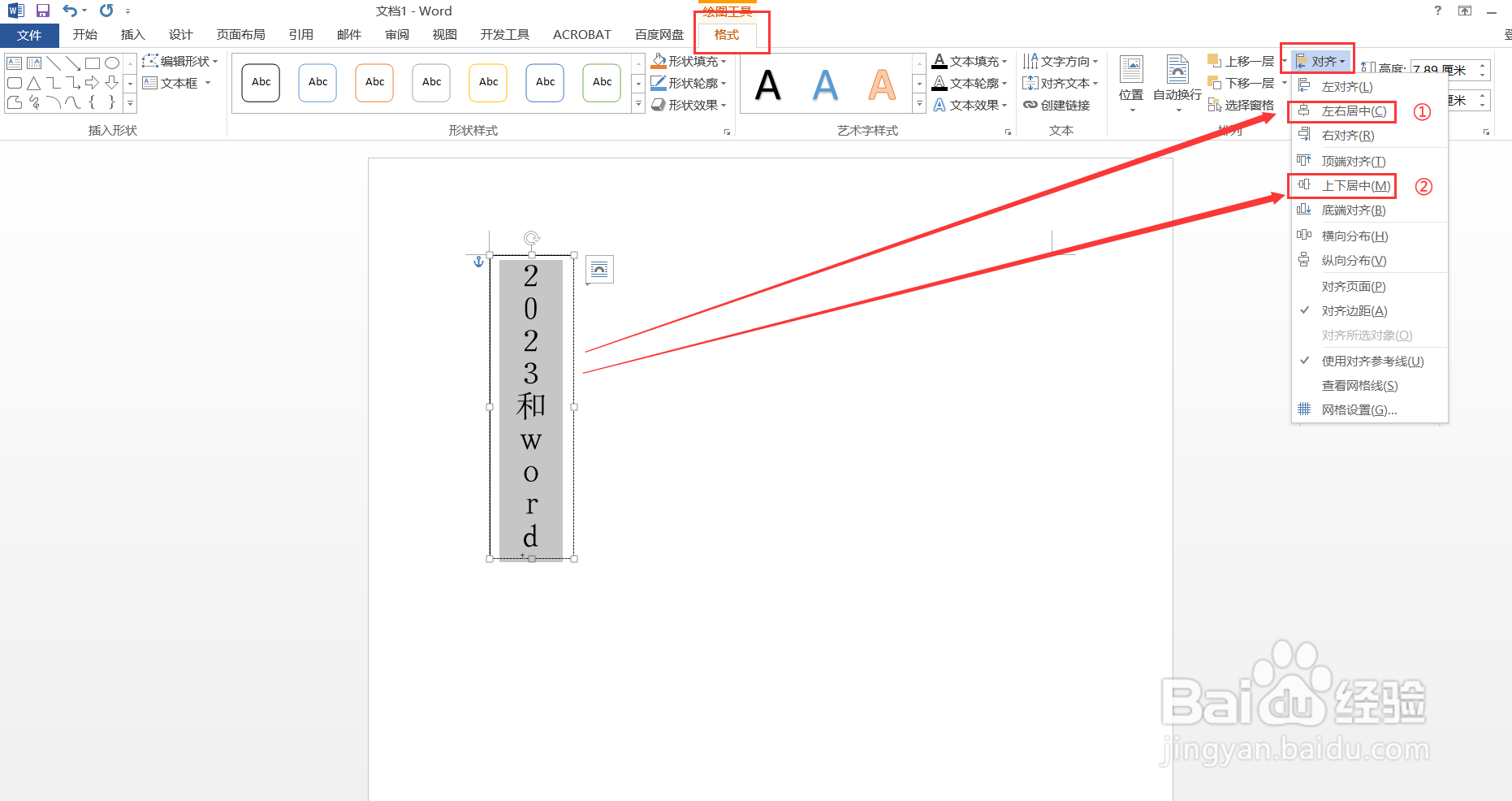Screen dimensions: 1512x801
Task: Open the Shape Styles dialog launcher
Action: pyautogui.click(x=727, y=132)
